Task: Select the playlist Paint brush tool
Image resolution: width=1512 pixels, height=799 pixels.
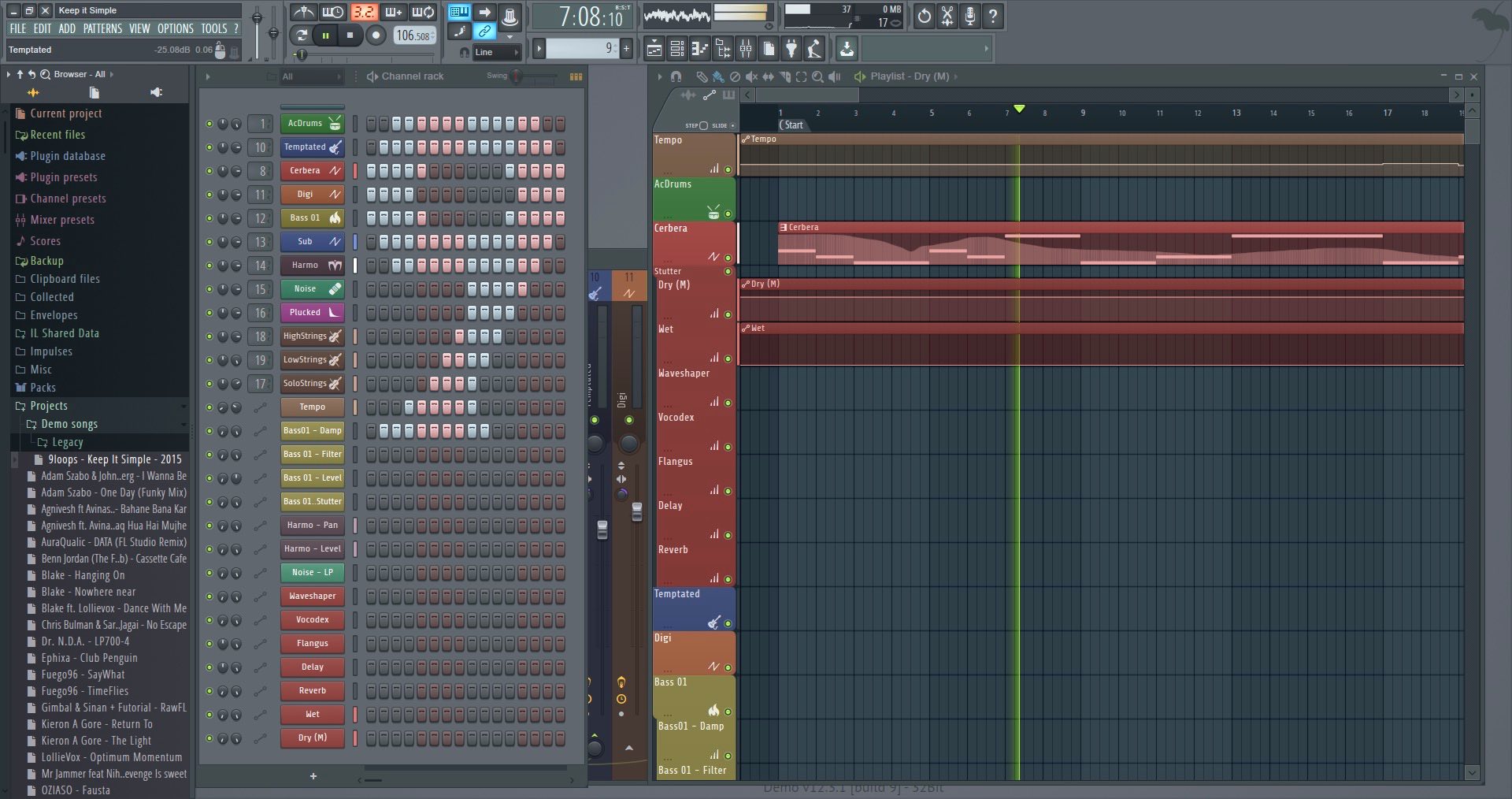Action: [x=717, y=76]
